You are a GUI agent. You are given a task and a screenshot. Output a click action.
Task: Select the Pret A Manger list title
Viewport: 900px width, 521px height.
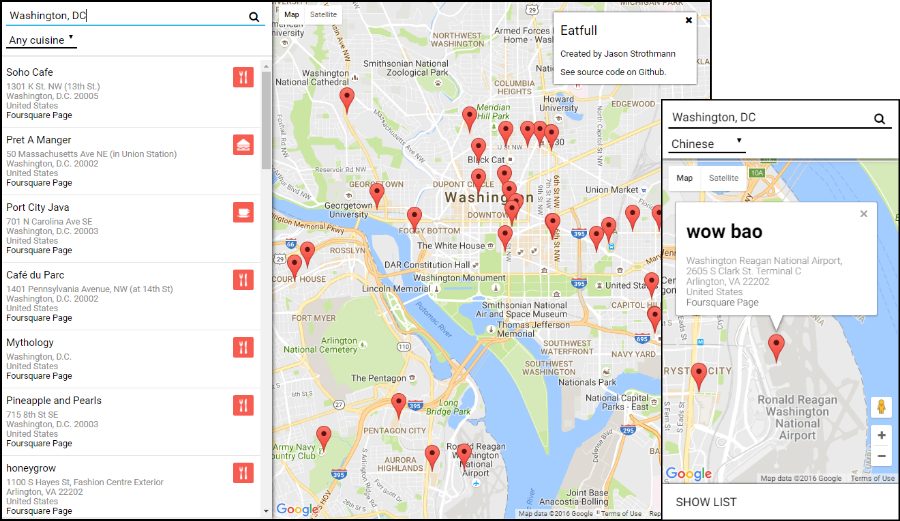[x=38, y=140]
